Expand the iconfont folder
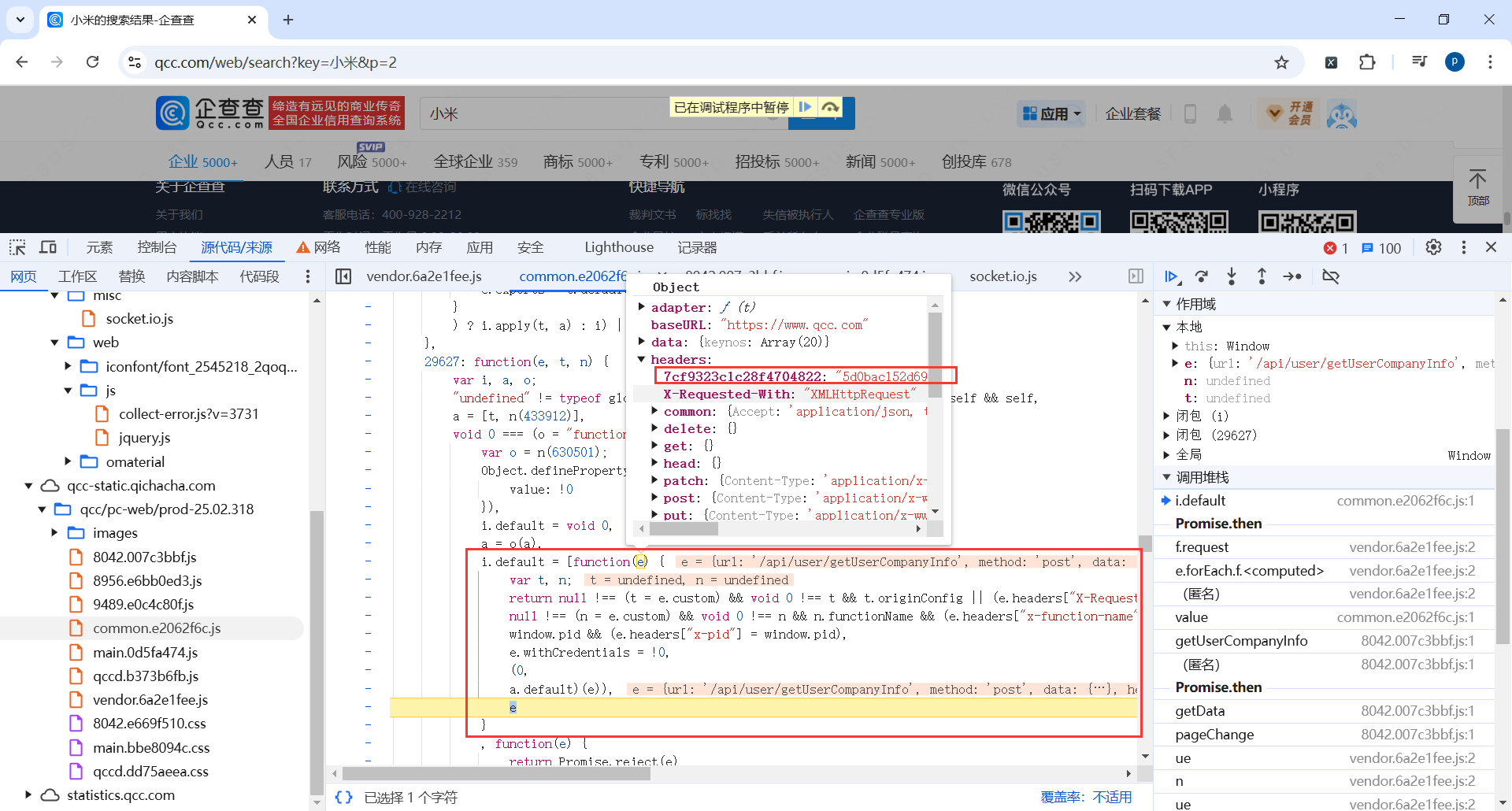 [x=68, y=366]
